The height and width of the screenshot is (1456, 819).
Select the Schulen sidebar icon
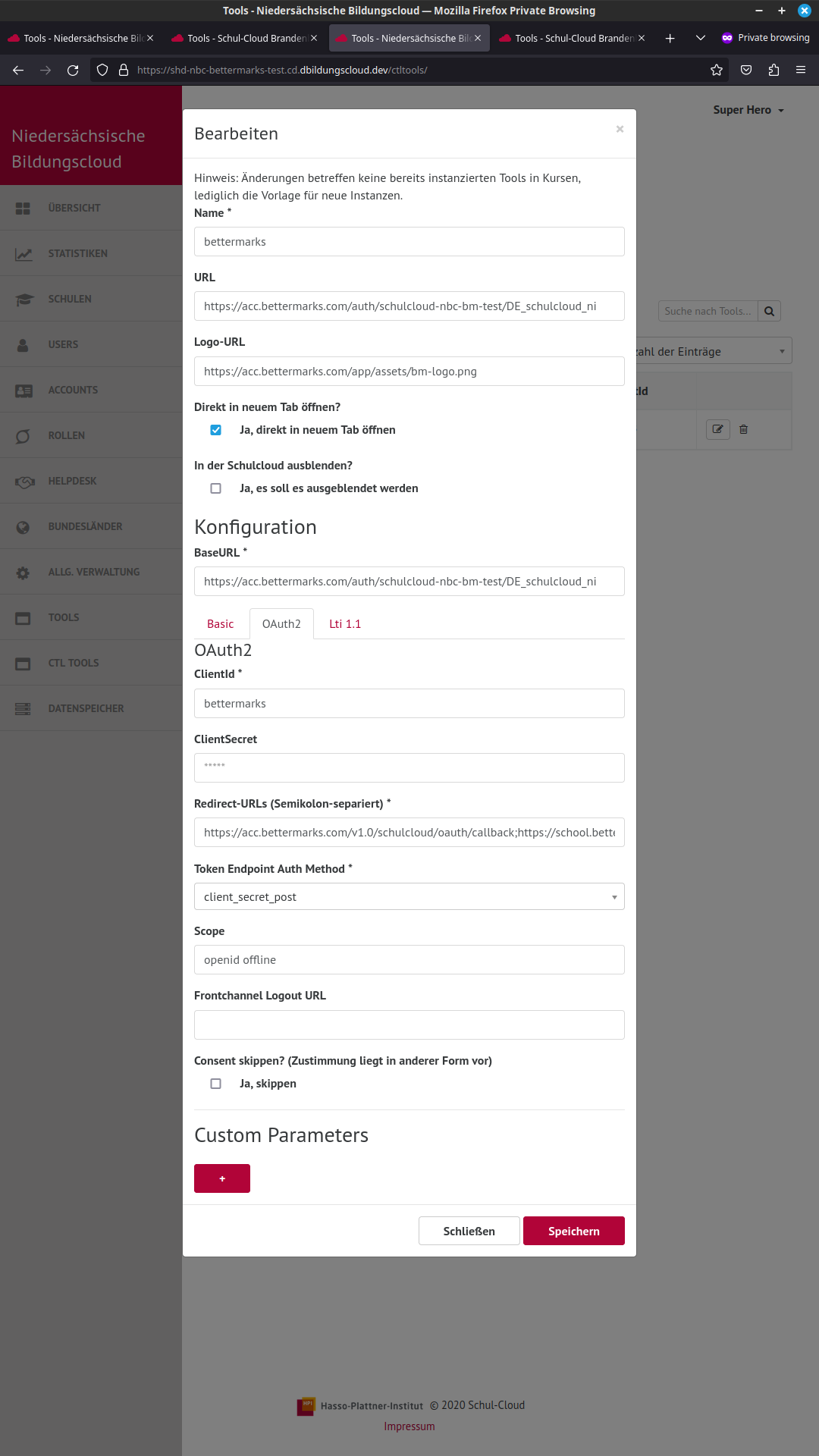point(24,298)
